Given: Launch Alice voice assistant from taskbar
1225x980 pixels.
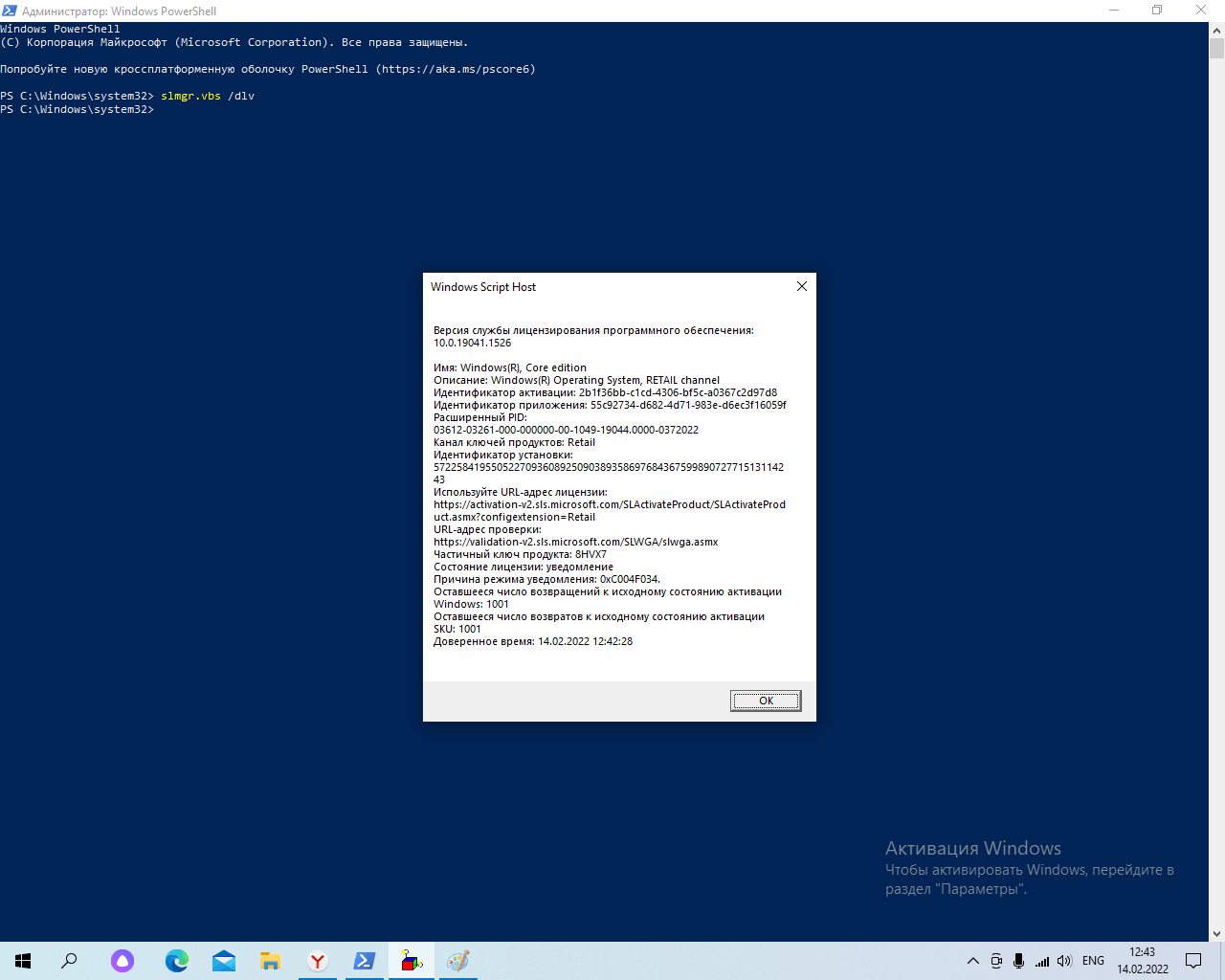Looking at the screenshot, I should click(x=122, y=961).
